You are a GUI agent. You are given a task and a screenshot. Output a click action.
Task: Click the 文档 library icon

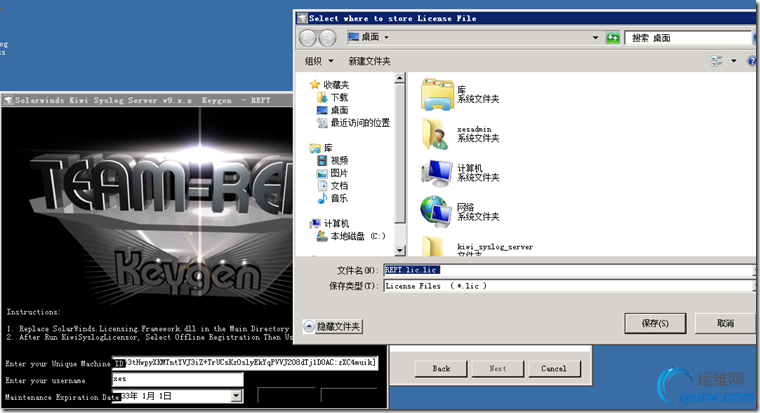click(x=322, y=186)
